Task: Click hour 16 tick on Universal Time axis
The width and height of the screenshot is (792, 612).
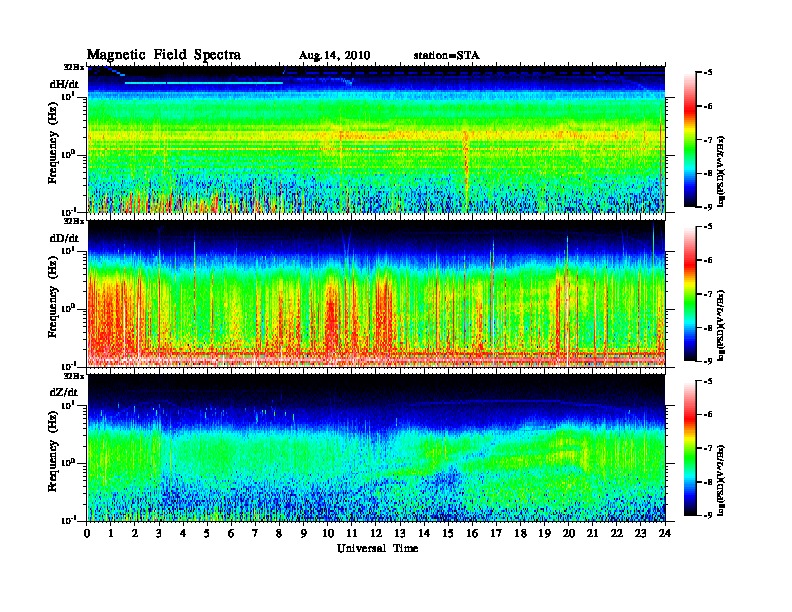Action: tap(472, 533)
